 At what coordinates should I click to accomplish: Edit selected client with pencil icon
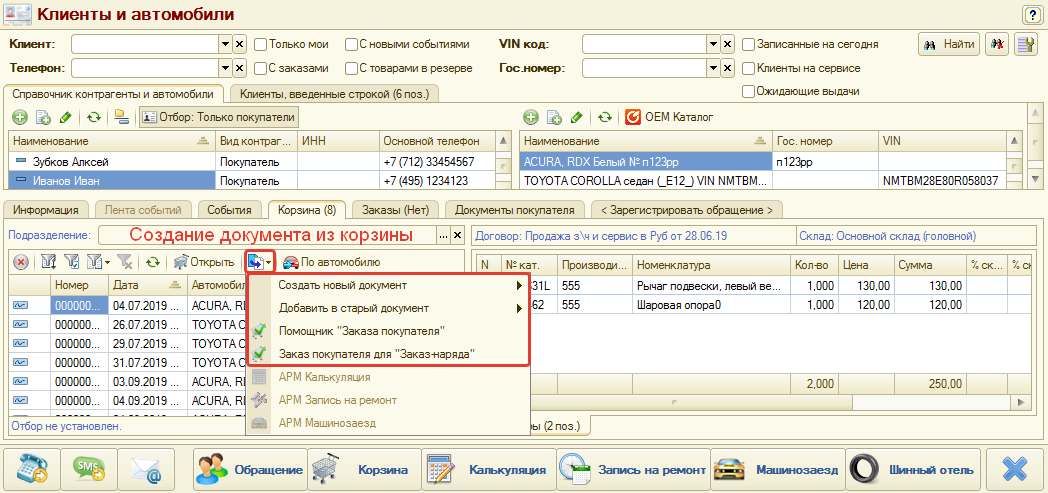click(x=66, y=118)
